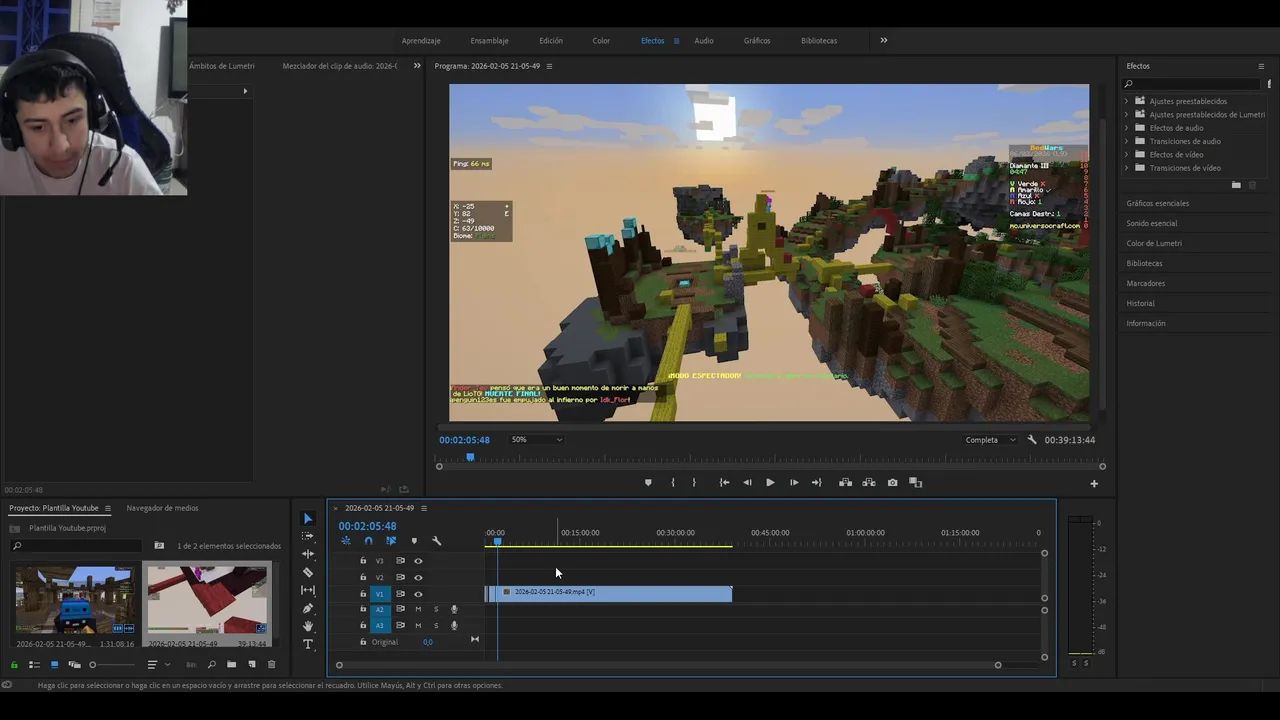1280x720 pixels.
Task: Export frame with the camera icon
Action: [892, 483]
